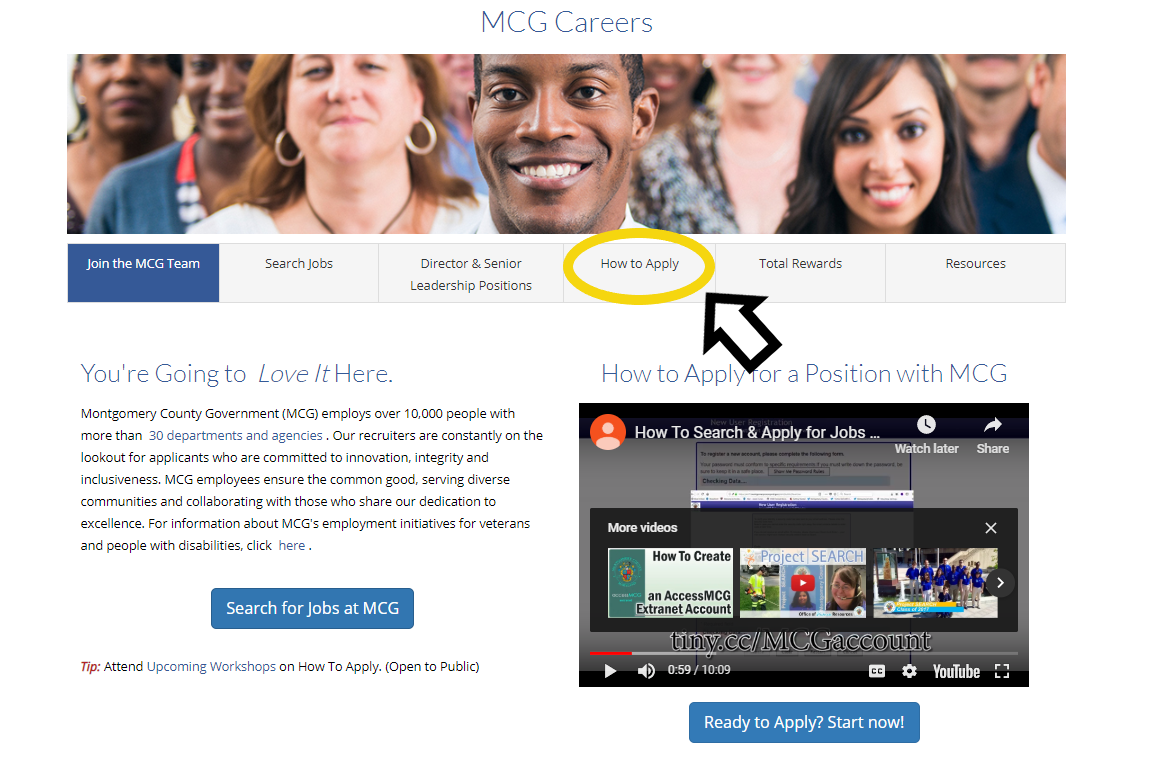Screen dimensions: 1153x760
Task: Toggle closed captions on video
Action: (x=877, y=671)
